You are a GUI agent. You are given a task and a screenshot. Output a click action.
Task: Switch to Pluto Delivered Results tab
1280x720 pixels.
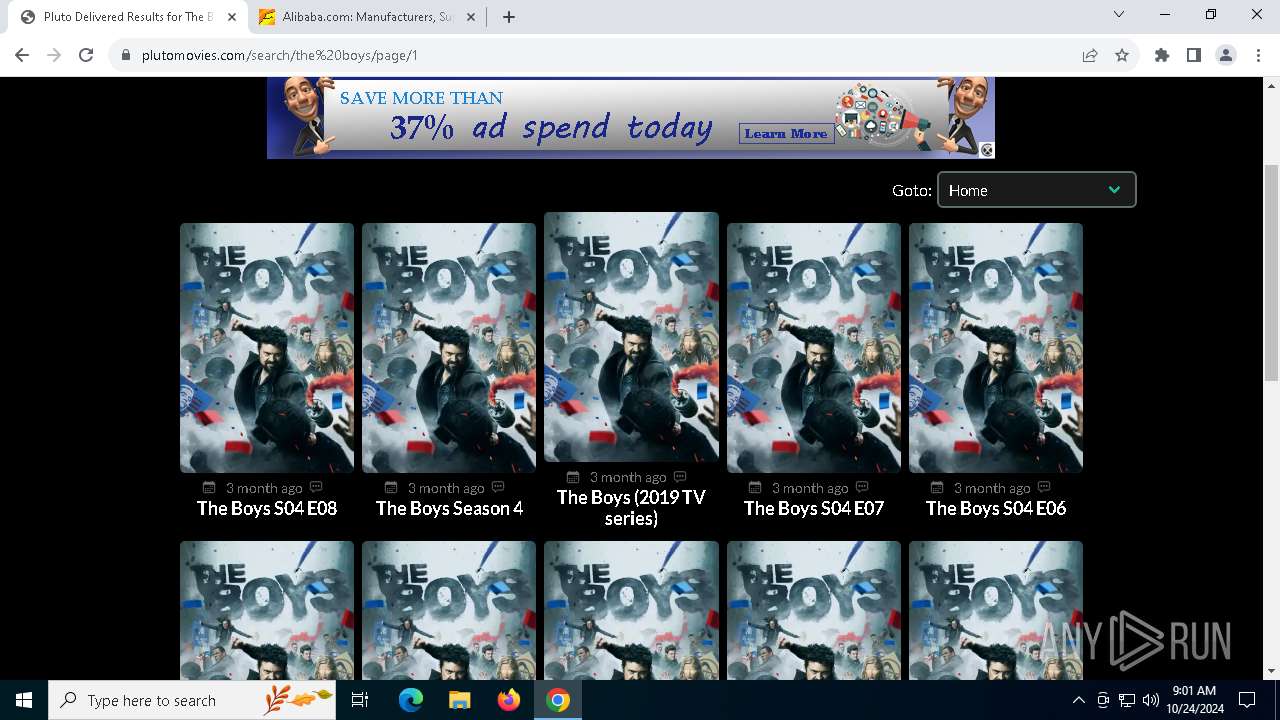(128, 17)
